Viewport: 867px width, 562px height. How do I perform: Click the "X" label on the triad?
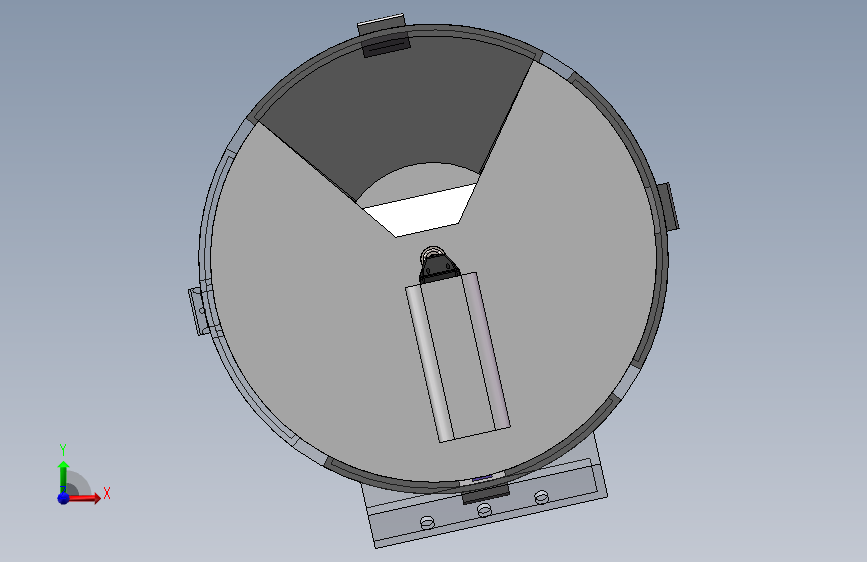pyautogui.click(x=107, y=493)
